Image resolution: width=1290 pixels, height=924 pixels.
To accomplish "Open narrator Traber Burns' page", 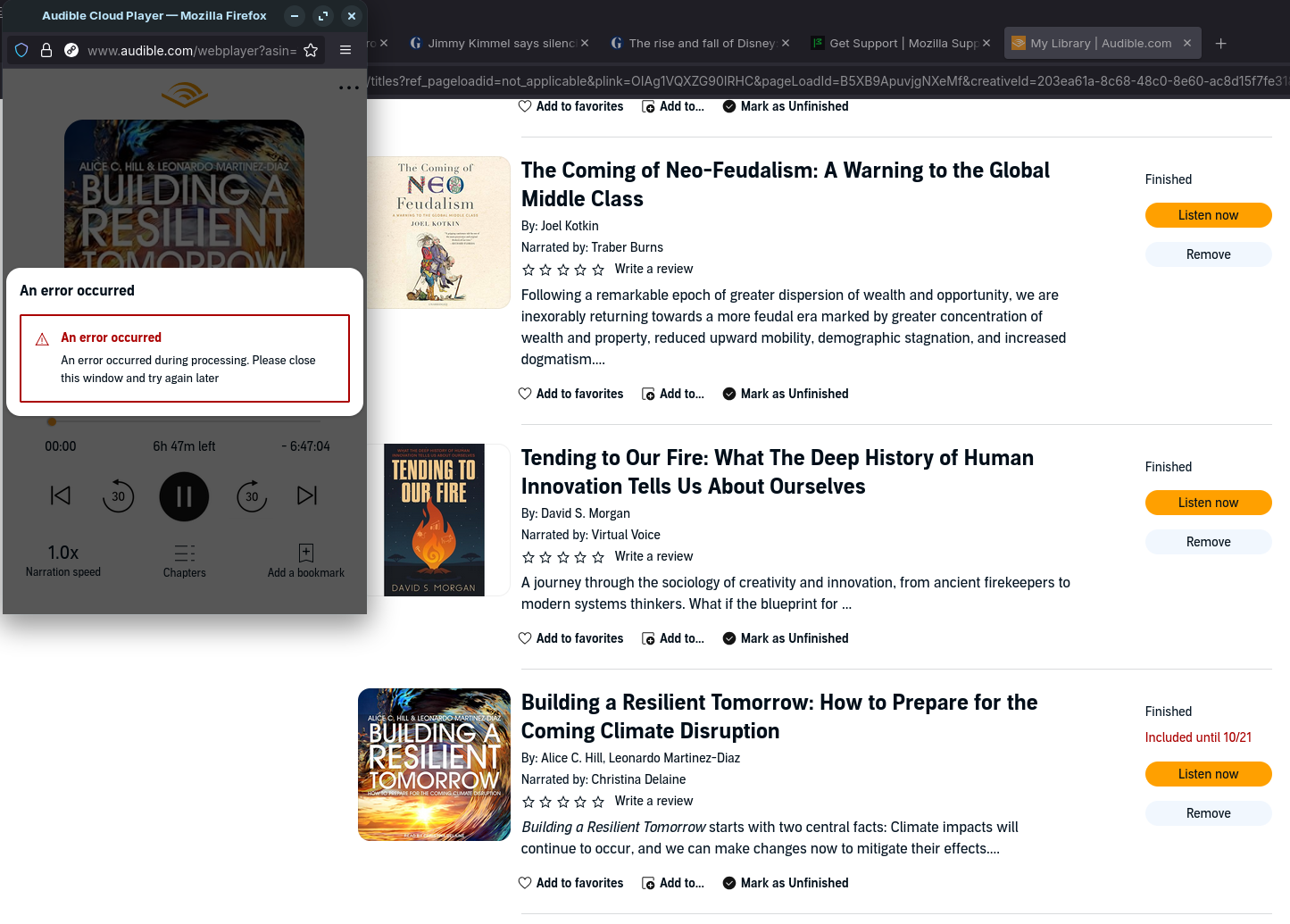I will [x=628, y=247].
